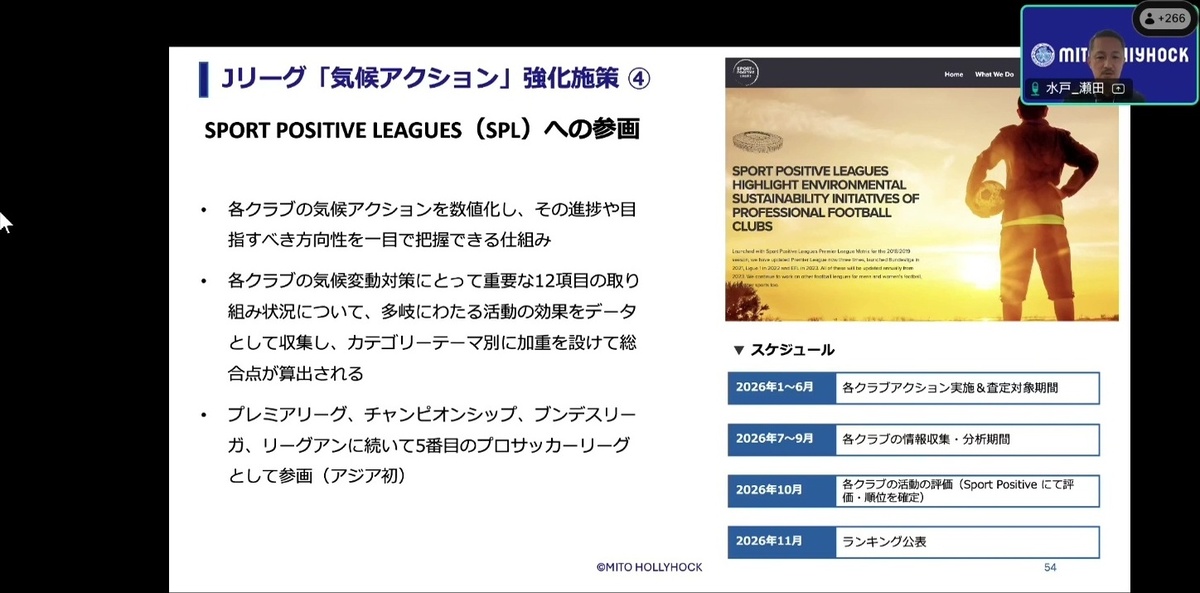The image size is (1200, 593).
Task: Click the Sport Positive logo in the website image
Action: coord(745,72)
